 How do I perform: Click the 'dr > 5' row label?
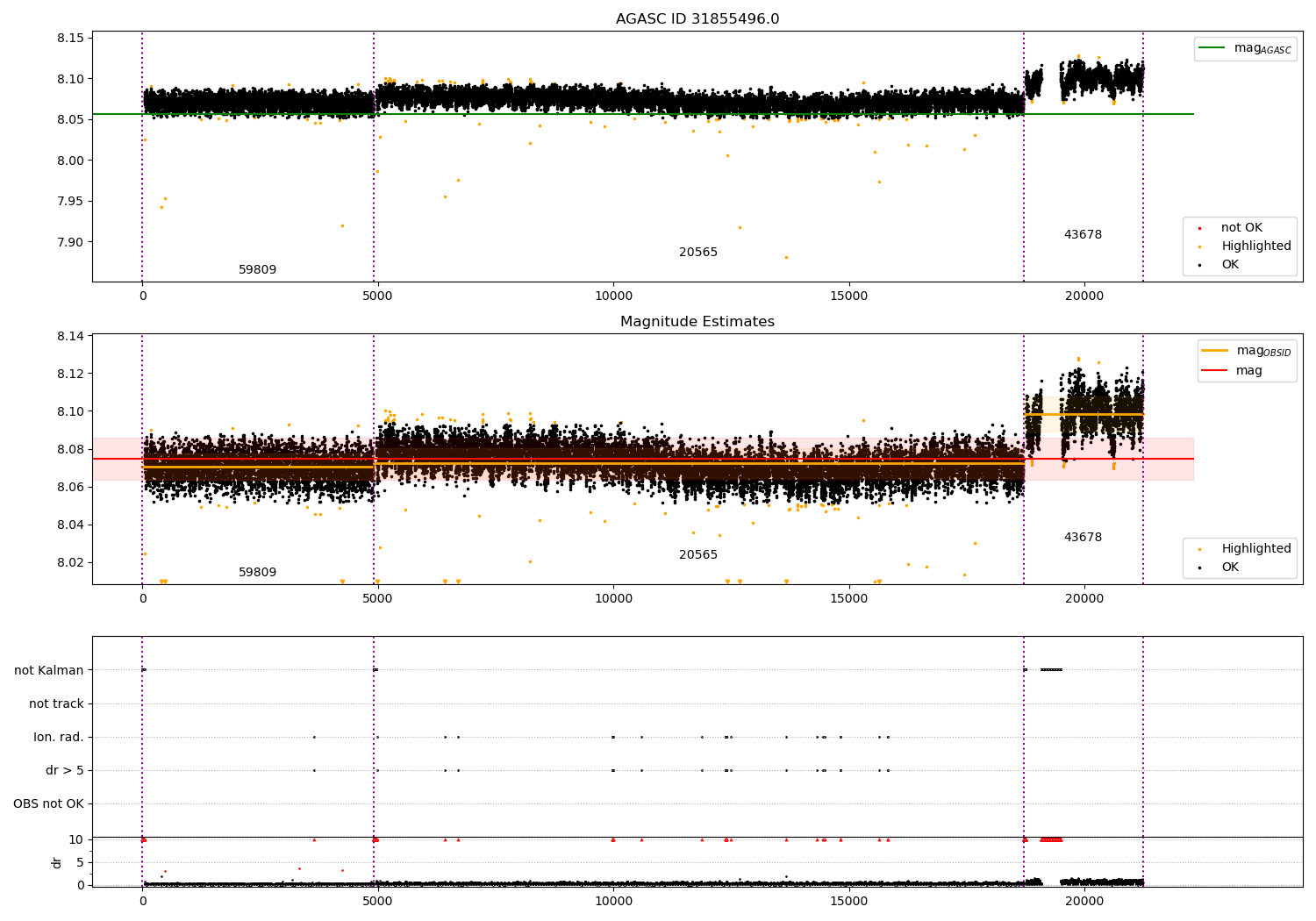(x=65, y=771)
